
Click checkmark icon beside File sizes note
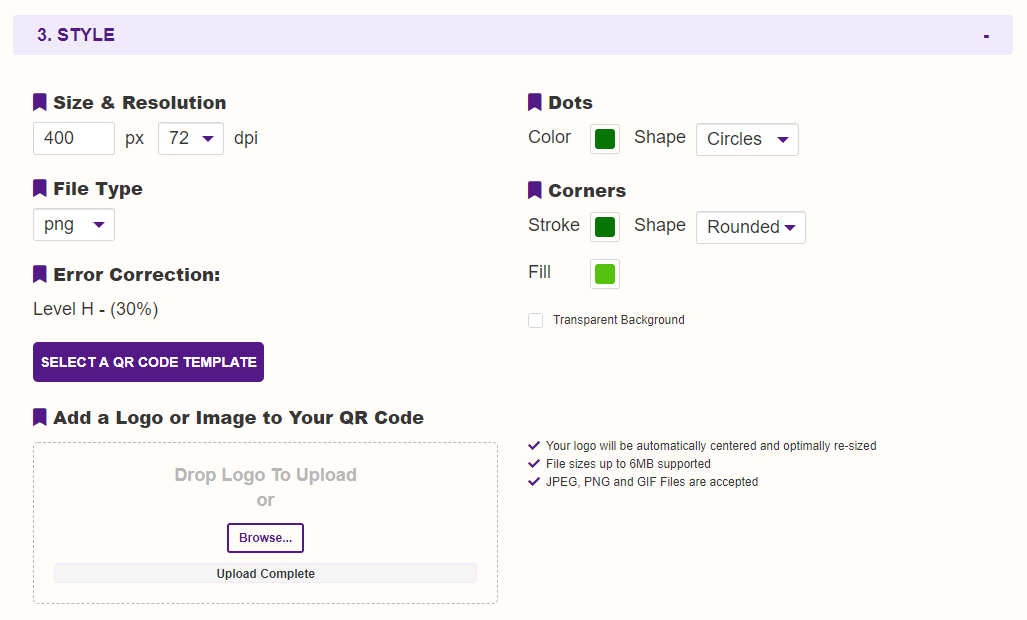[534, 464]
